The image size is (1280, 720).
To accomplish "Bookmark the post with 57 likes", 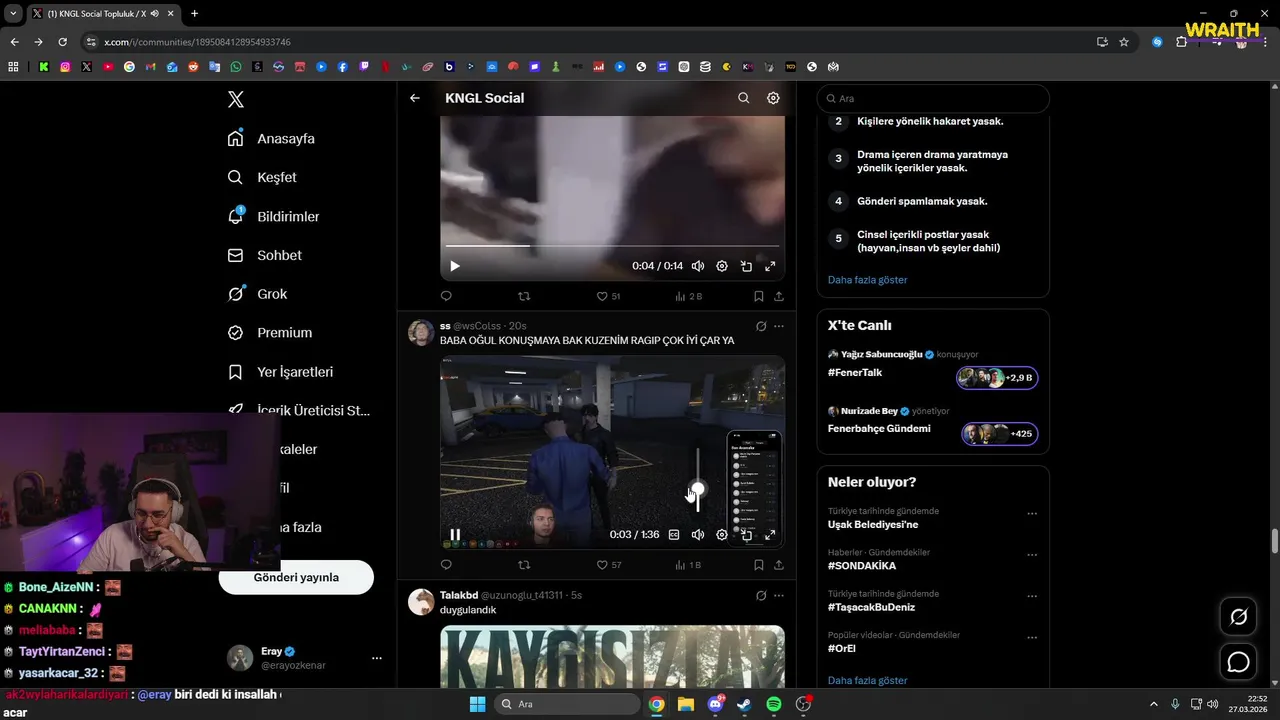I will [x=758, y=565].
